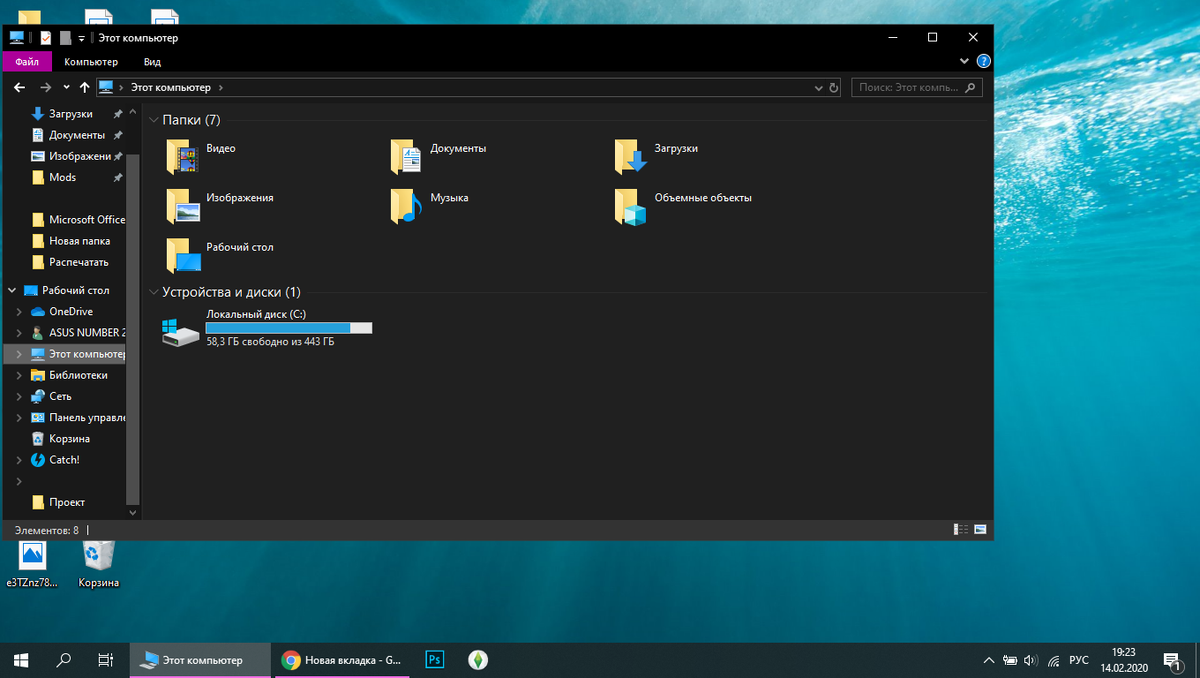The height and width of the screenshot is (678, 1200).
Task: Click Этот компьютер taskbar button
Action: (x=200, y=660)
